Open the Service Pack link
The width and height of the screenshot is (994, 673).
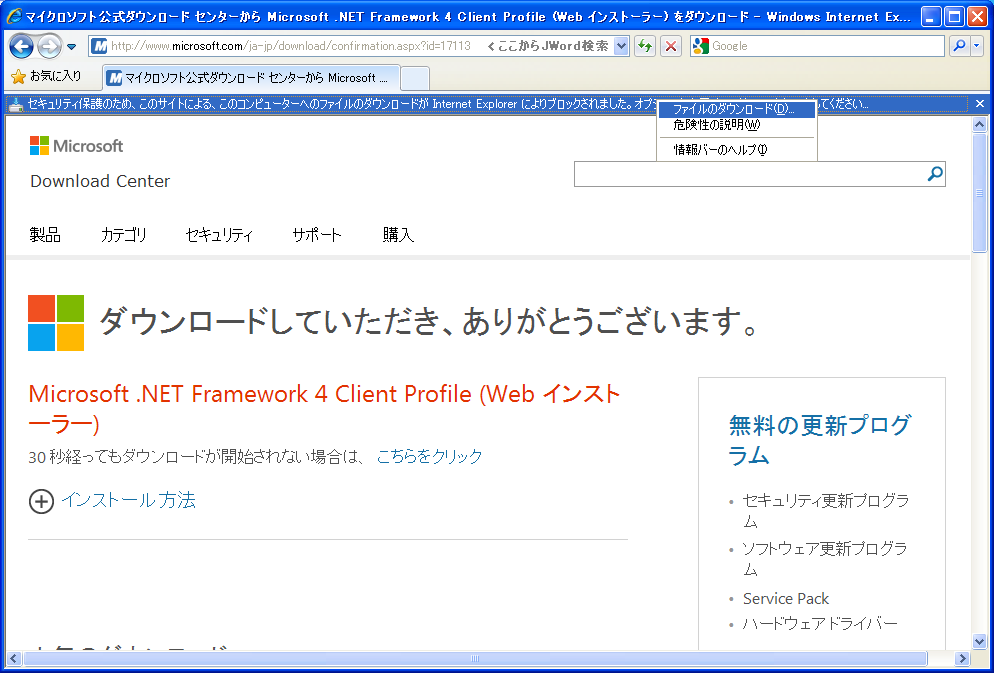pos(786,599)
